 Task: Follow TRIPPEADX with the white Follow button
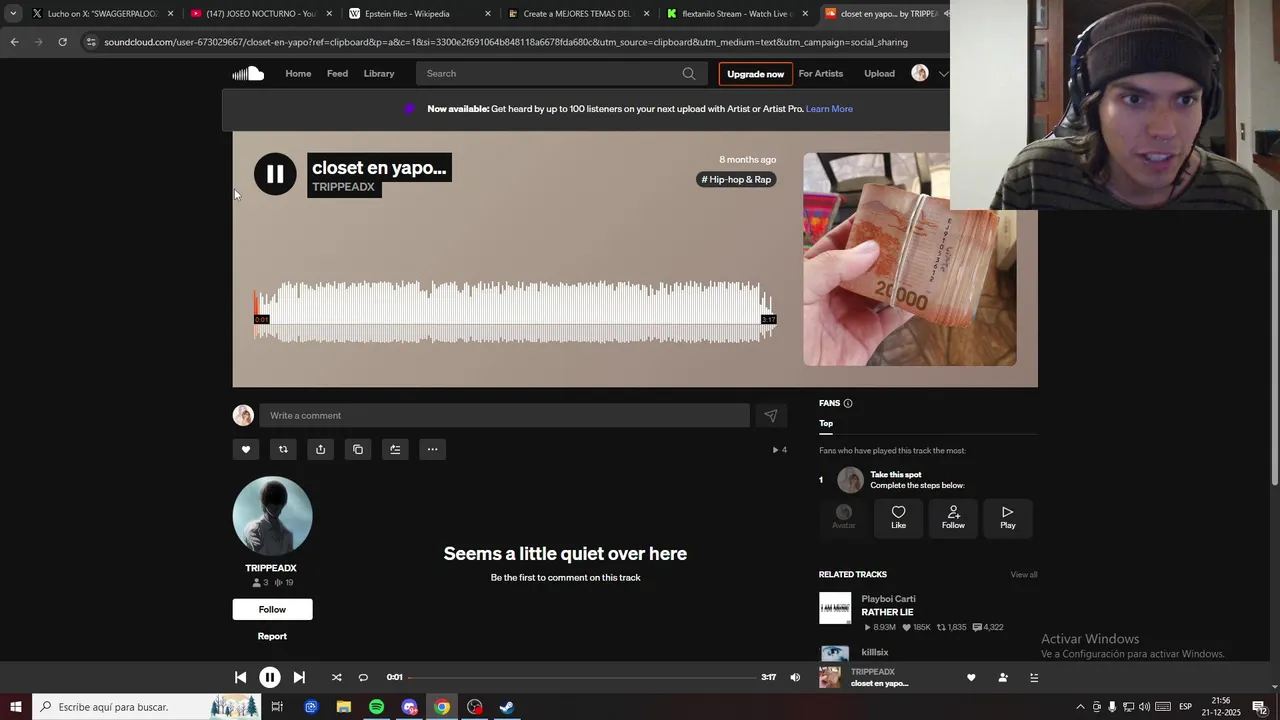tap(273, 609)
